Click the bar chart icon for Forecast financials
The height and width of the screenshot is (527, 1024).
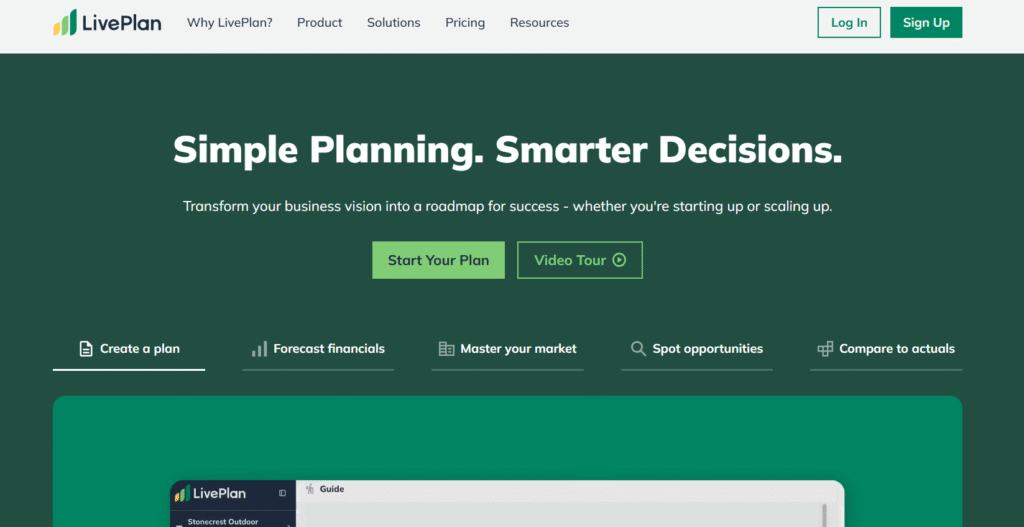(x=259, y=349)
